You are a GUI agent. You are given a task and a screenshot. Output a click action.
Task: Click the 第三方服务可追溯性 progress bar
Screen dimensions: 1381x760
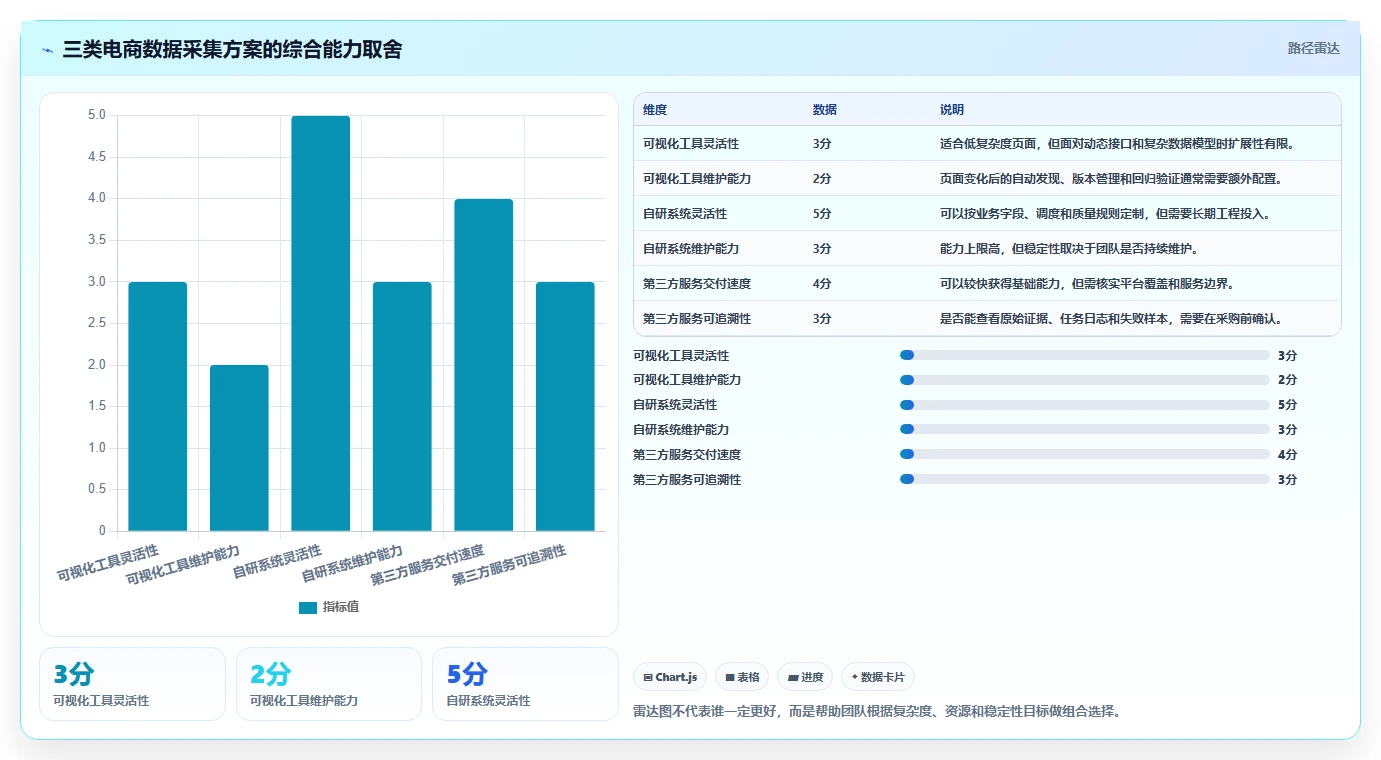pos(1085,480)
